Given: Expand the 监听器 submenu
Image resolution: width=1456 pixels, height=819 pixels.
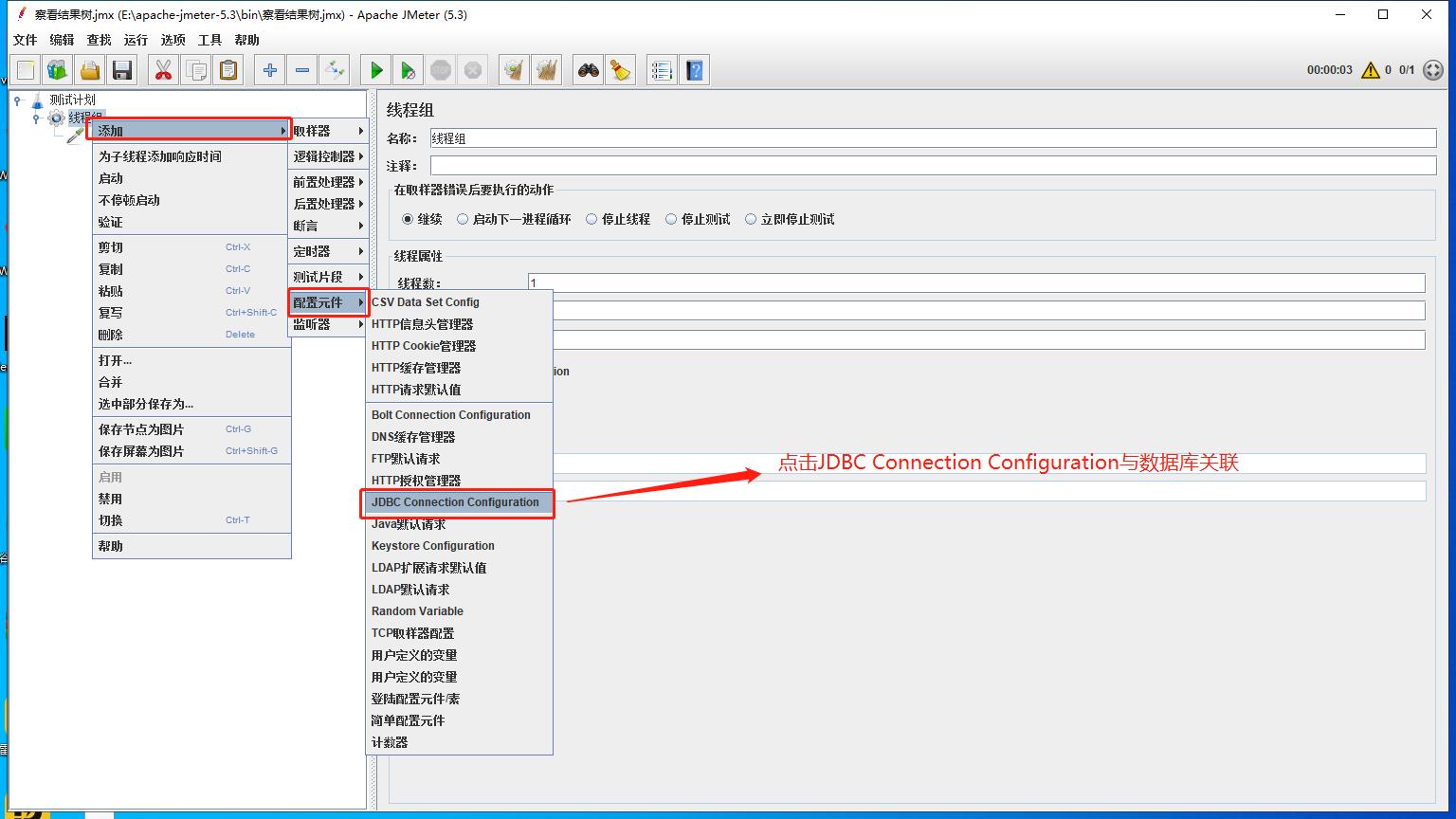Looking at the screenshot, I should (328, 324).
